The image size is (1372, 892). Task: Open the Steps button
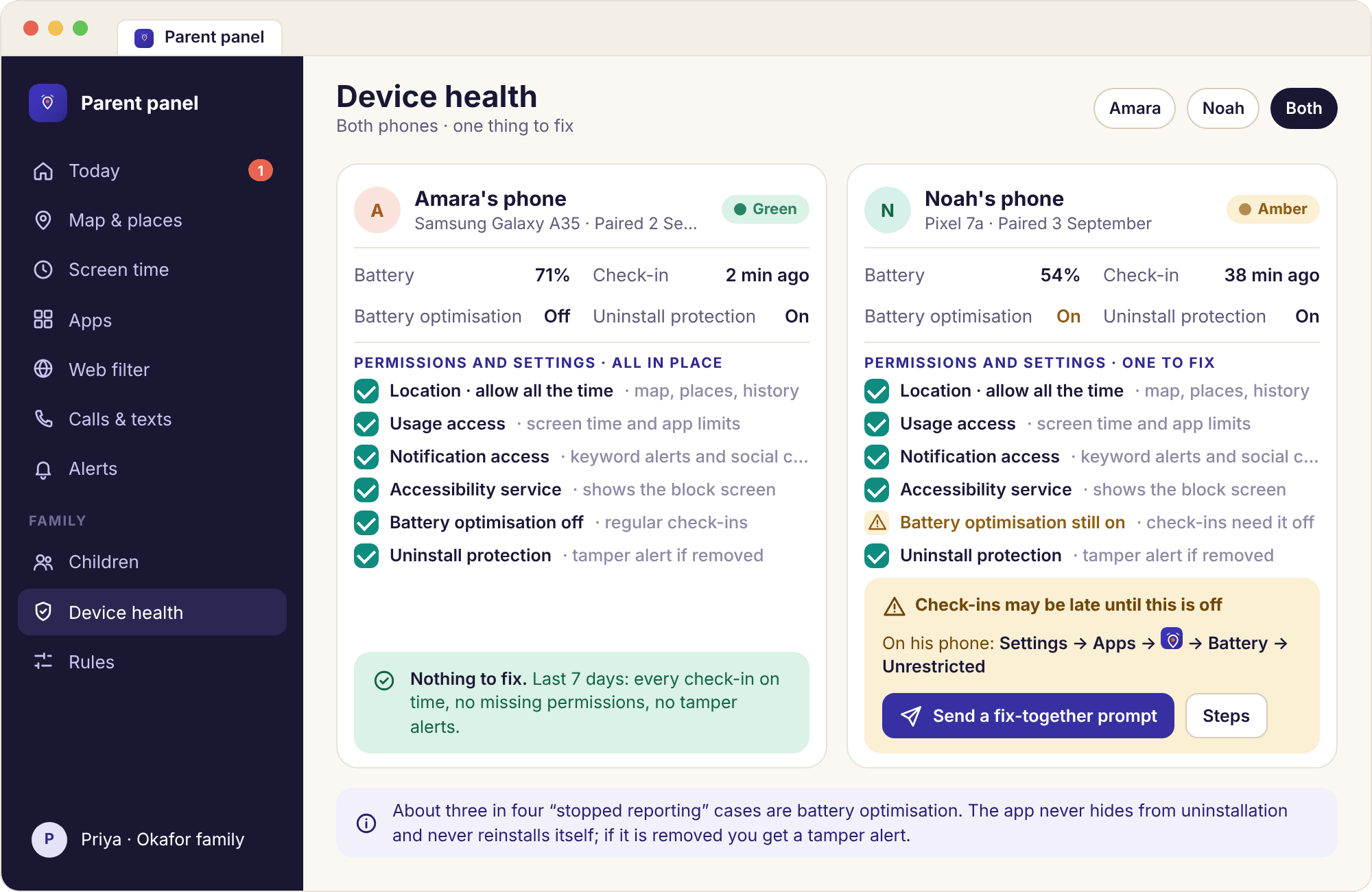pyautogui.click(x=1226, y=716)
